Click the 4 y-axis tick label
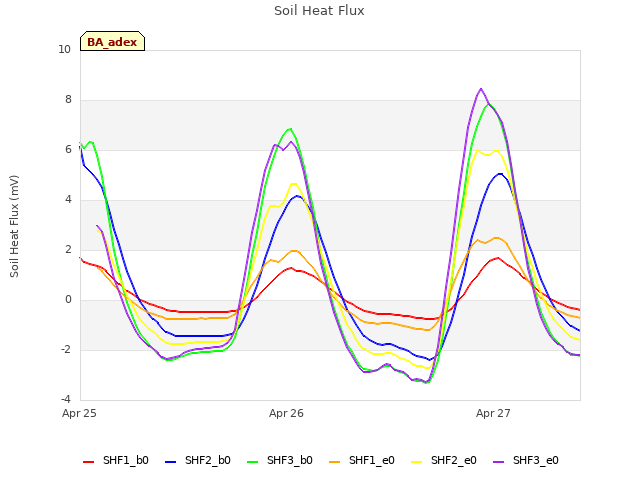 click(x=68, y=200)
